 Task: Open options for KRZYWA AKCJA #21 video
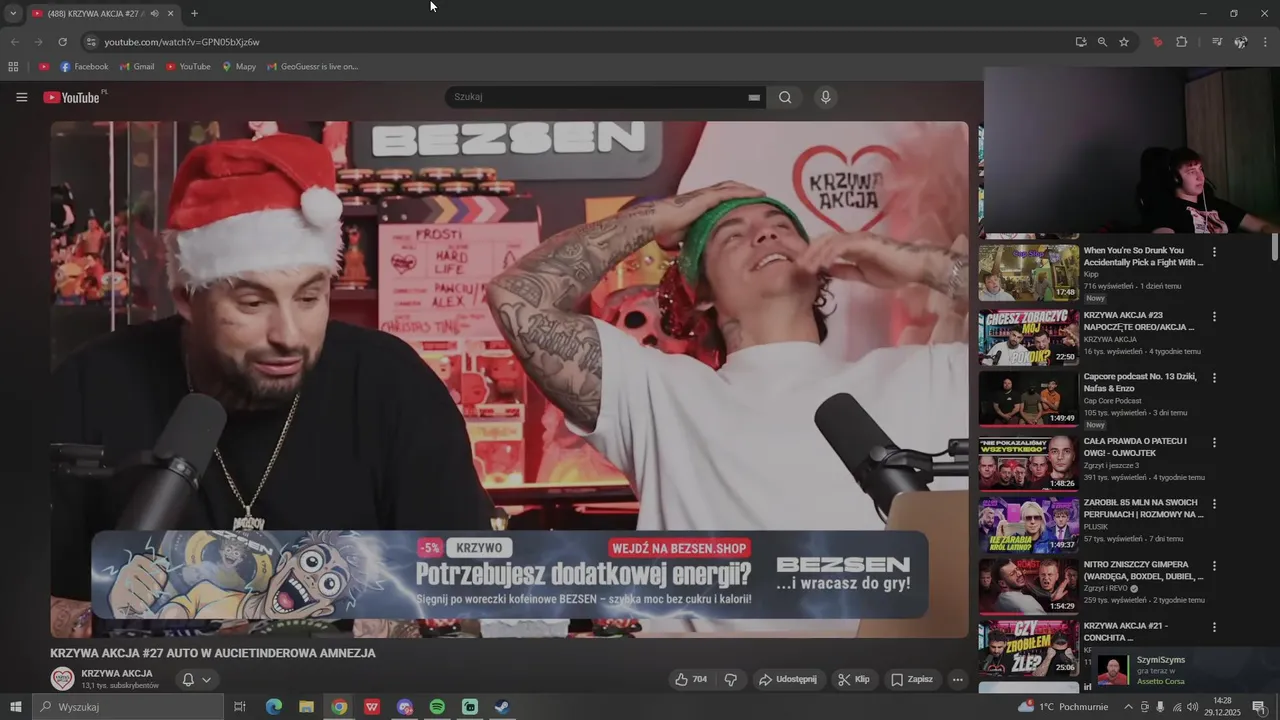(1215, 627)
